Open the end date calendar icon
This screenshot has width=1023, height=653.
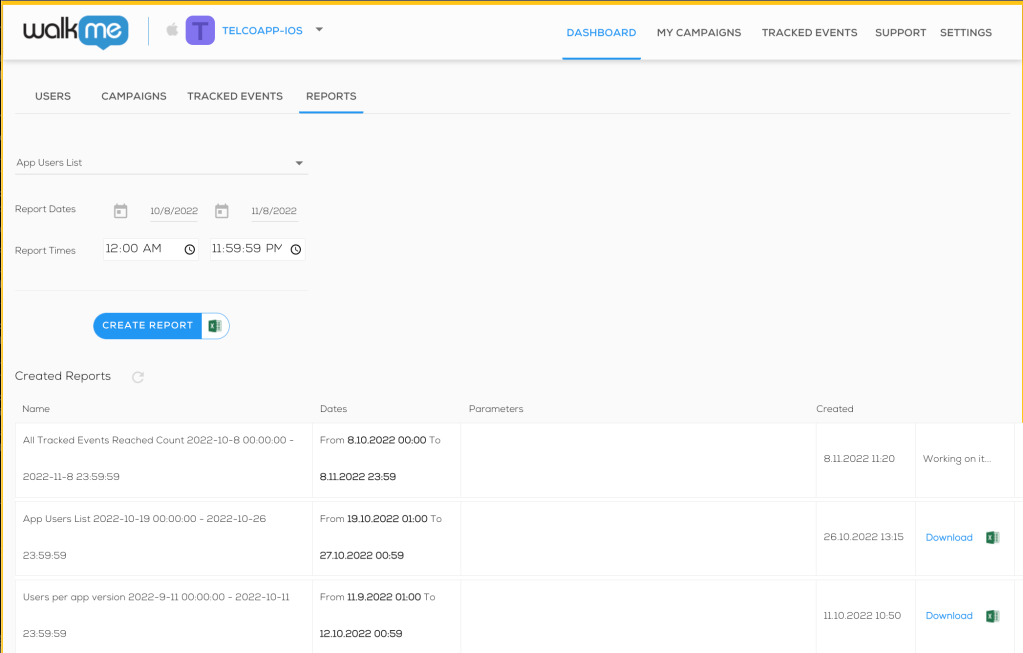[222, 211]
